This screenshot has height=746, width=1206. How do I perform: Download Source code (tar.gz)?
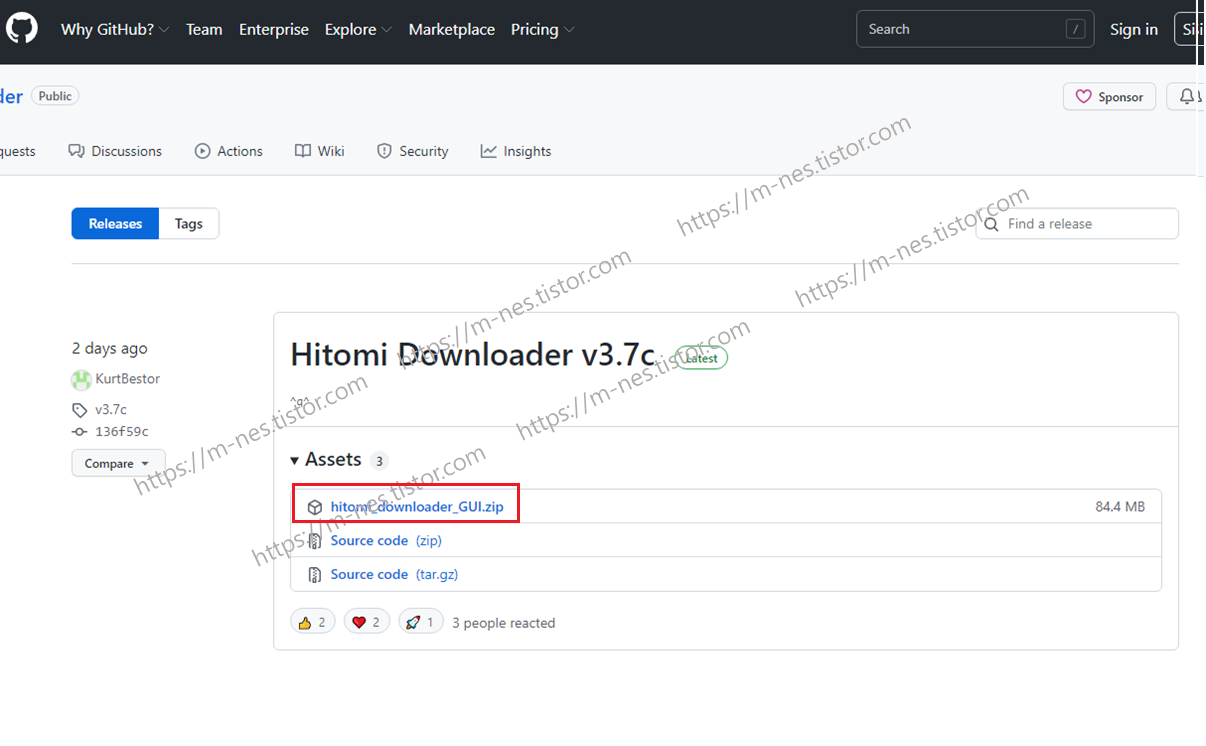point(394,574)
